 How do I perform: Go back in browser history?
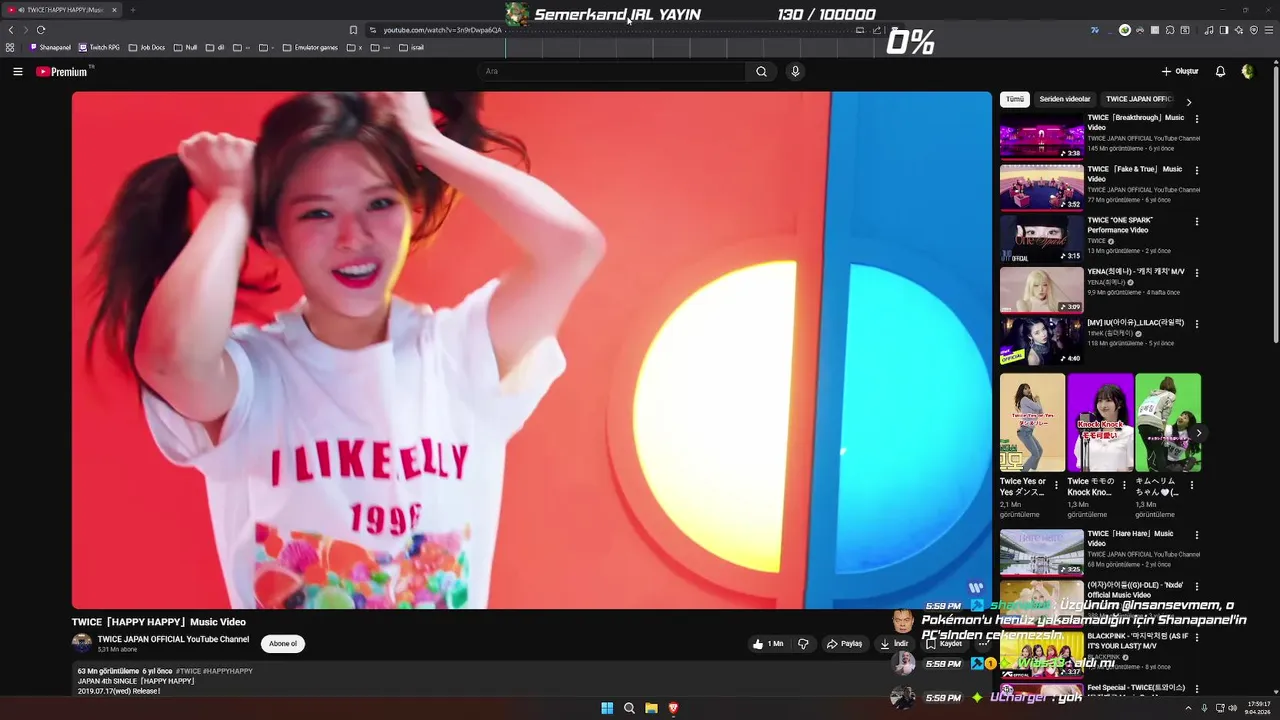(x=11, y=30)
